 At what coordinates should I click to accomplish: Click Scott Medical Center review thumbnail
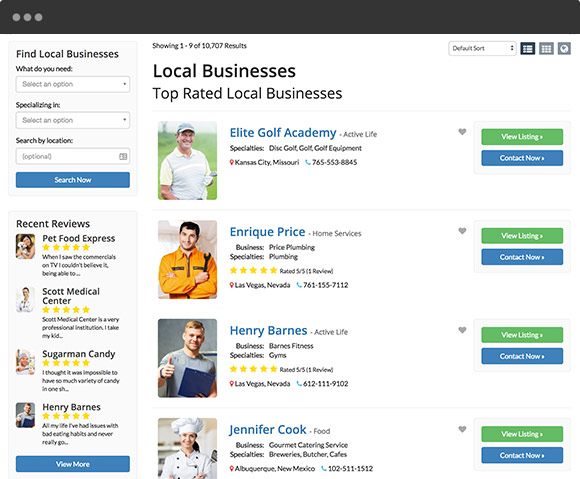point(26,300)
